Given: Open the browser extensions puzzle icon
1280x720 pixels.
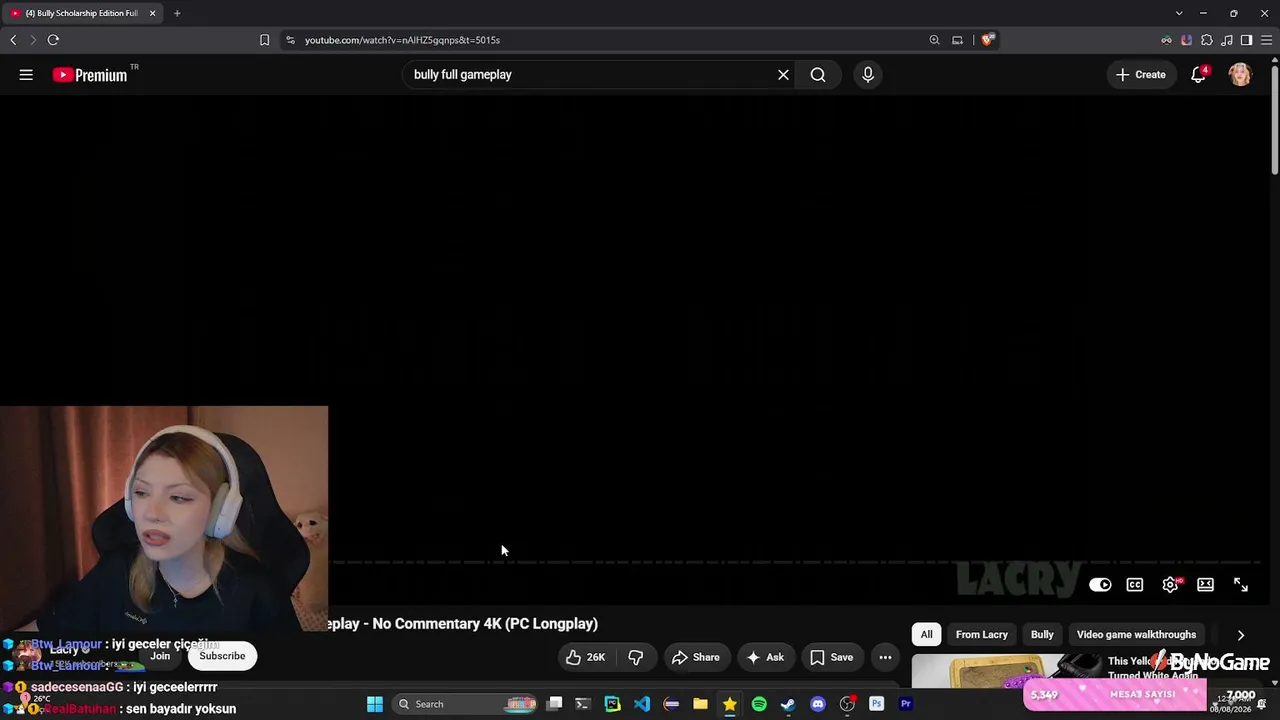Looking at the screenshot, I should tap(1206, 40).
